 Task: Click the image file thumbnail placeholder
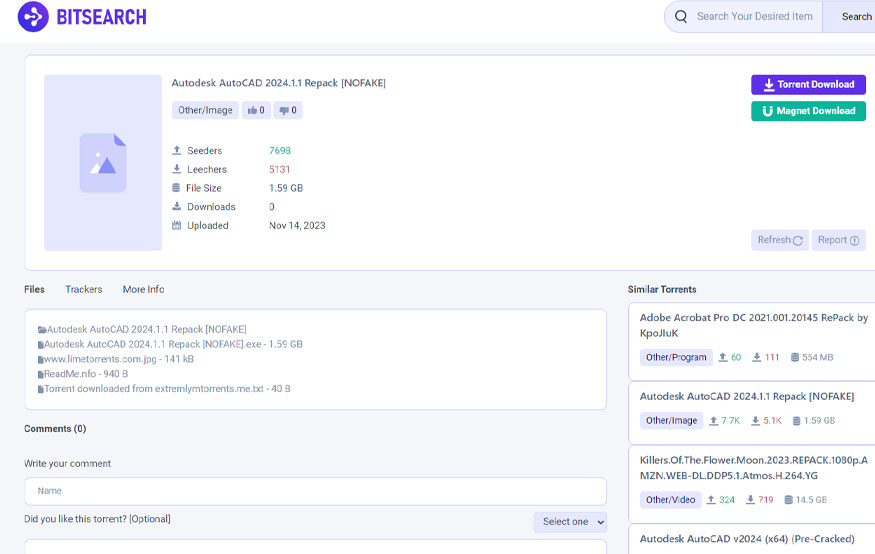click(103, 162)
